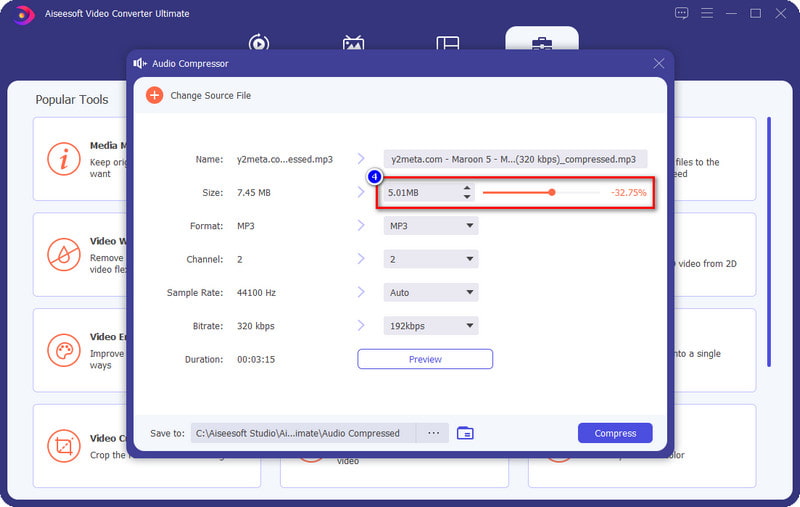This screenshot has width=800, height=507.
Task: Open the Channel dropdown
Action: (431, 259)
